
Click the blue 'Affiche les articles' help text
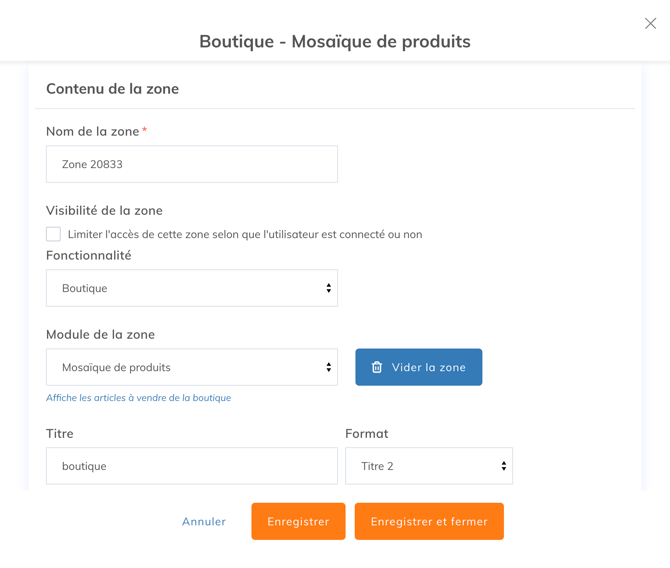pos(138,398)
